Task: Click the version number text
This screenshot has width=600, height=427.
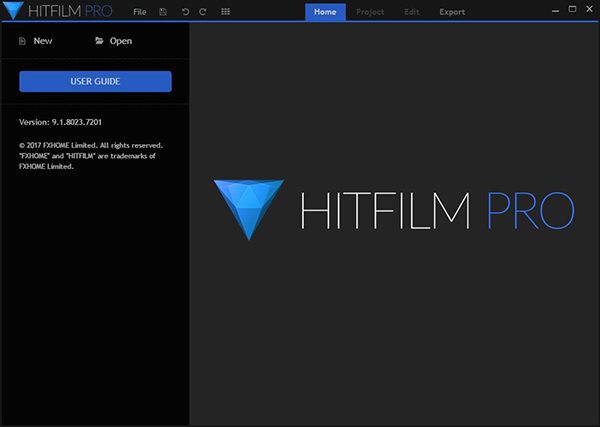Action: point(60,122)
